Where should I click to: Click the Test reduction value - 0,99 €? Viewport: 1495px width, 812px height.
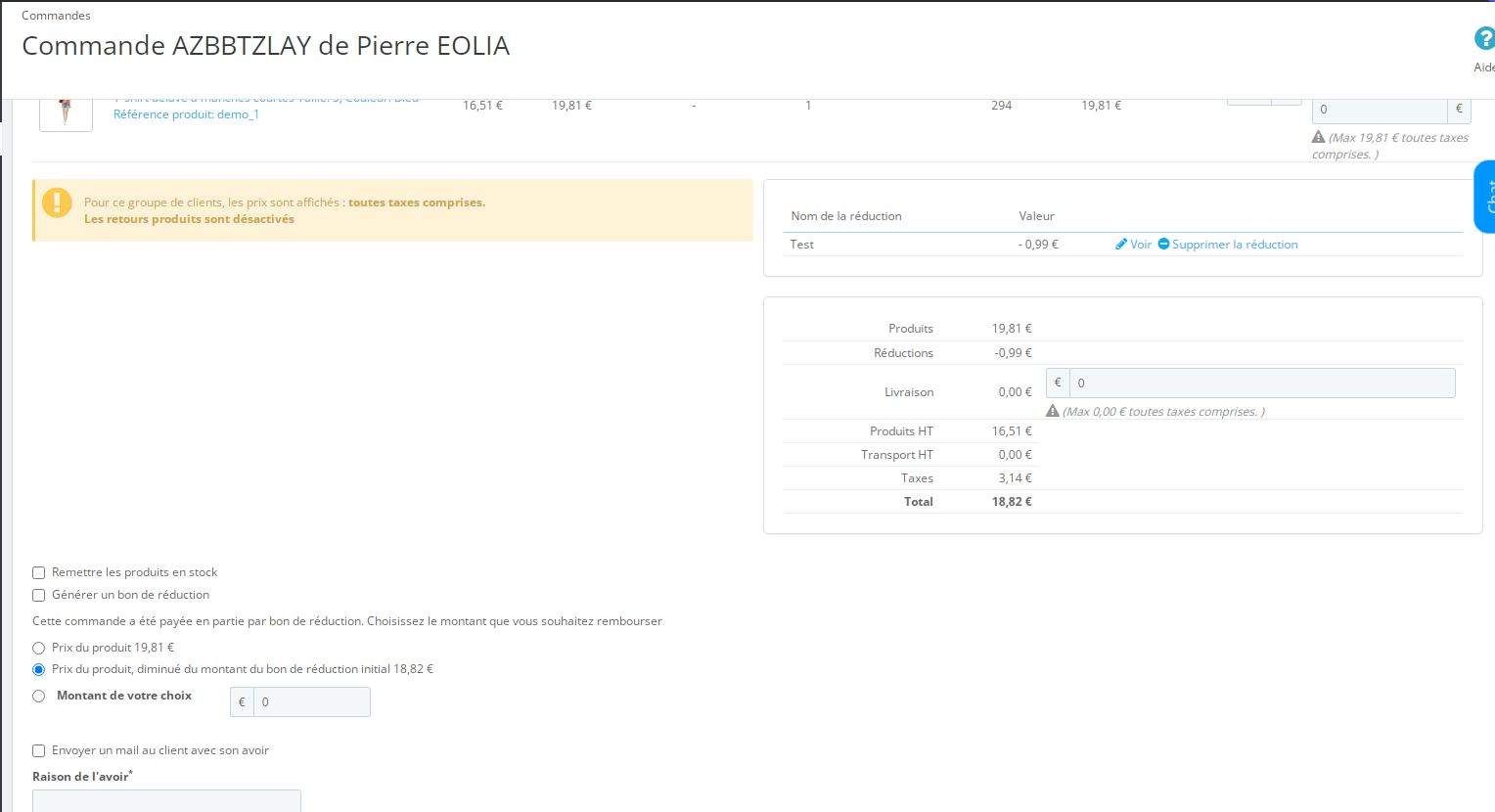pos(1038,245)
